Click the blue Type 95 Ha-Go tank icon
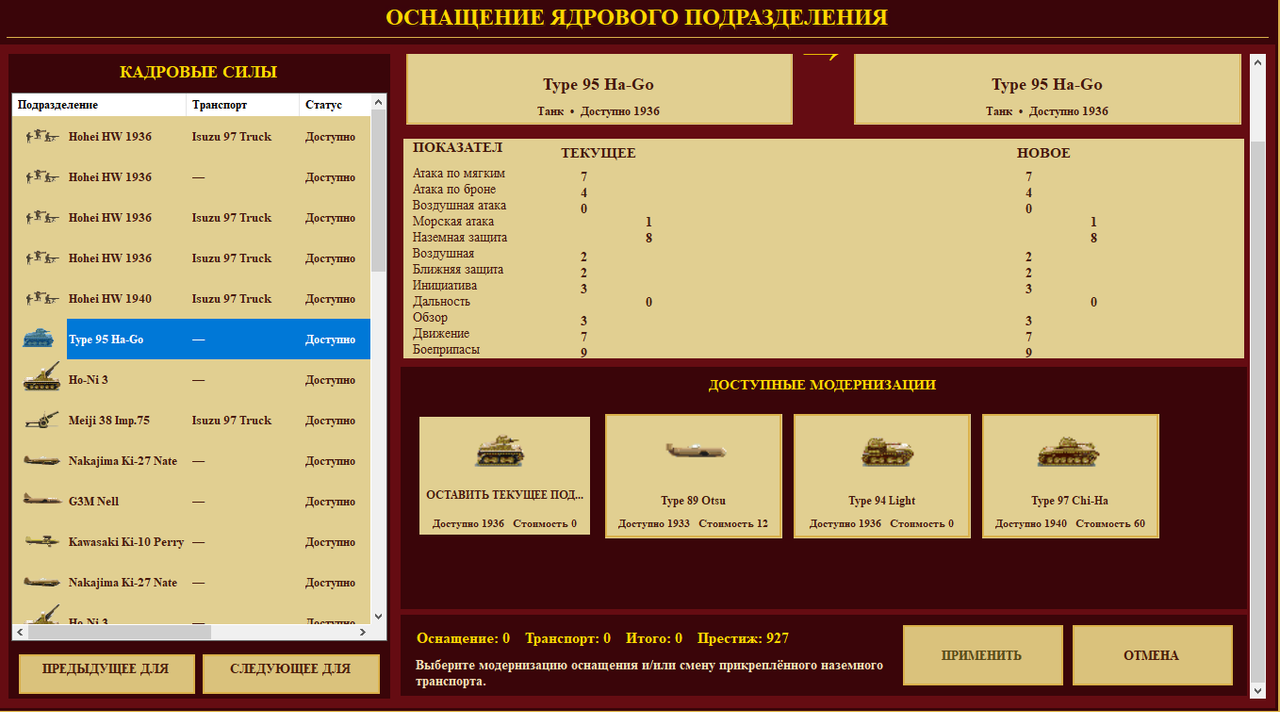The height and width of the screenshot is (712, 1280). 40,339
